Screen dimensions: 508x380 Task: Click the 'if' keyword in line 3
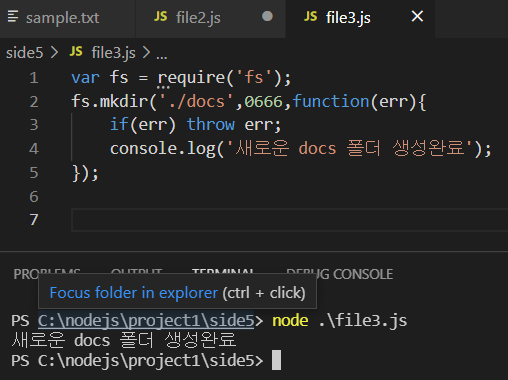(119, 125)
